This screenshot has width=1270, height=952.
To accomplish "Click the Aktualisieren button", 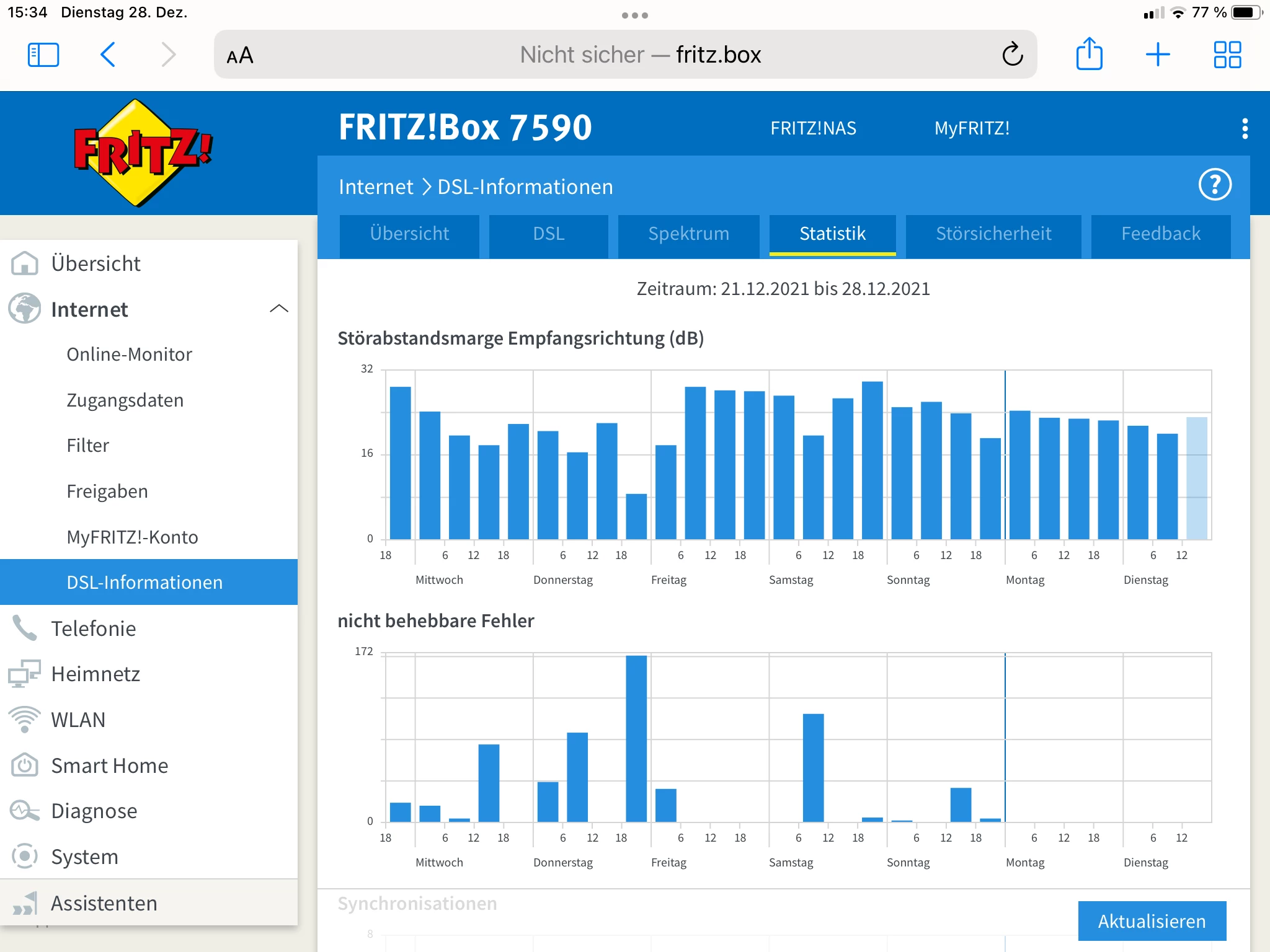I will pyautogui.click(x=1152, y=921).
